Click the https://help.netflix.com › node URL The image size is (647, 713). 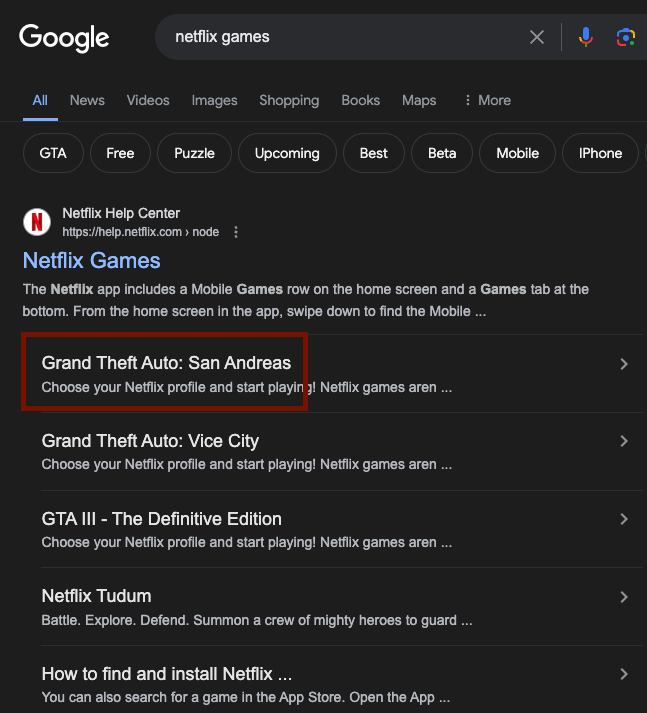tap(140, 232)
